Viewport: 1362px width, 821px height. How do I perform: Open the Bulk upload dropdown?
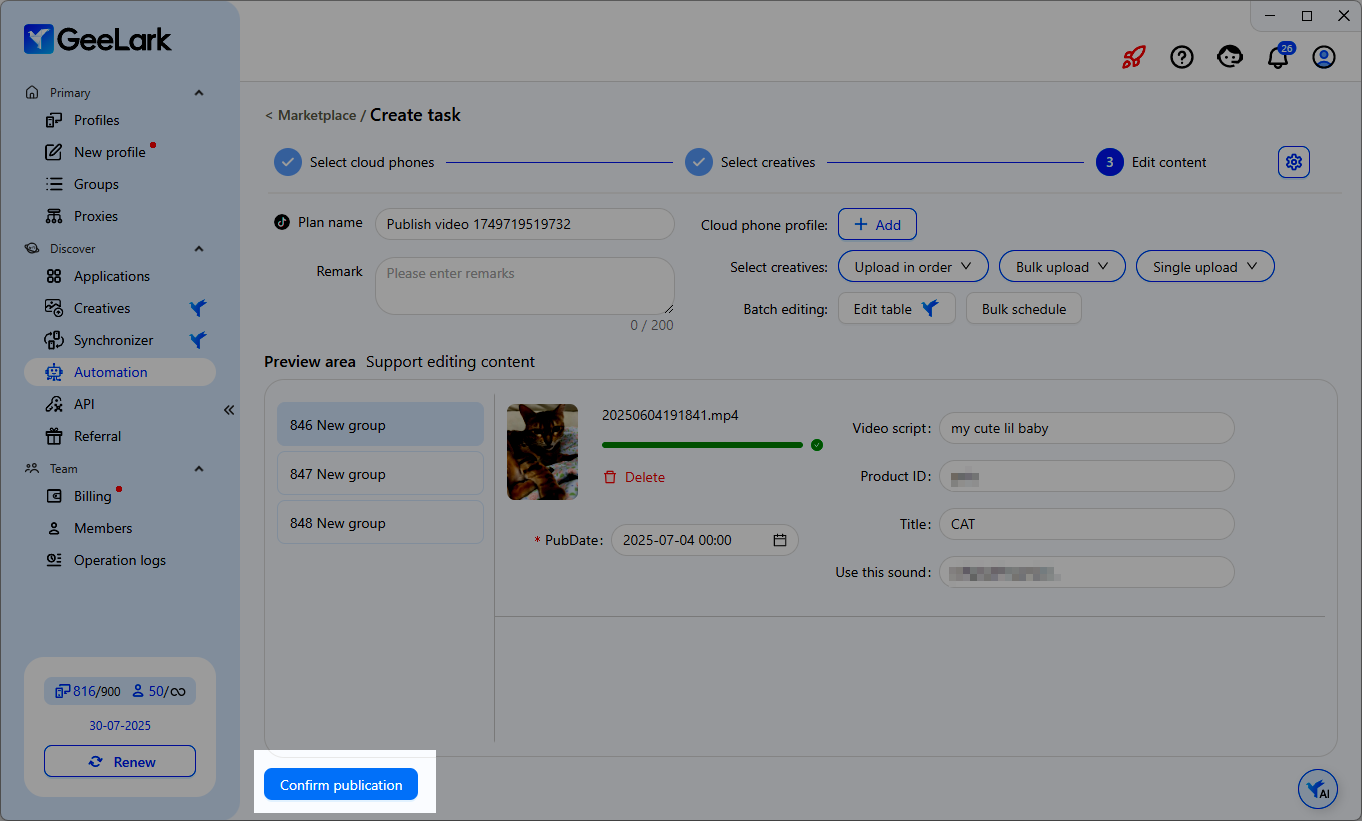pyautogui.click(x=1062, y=267)
